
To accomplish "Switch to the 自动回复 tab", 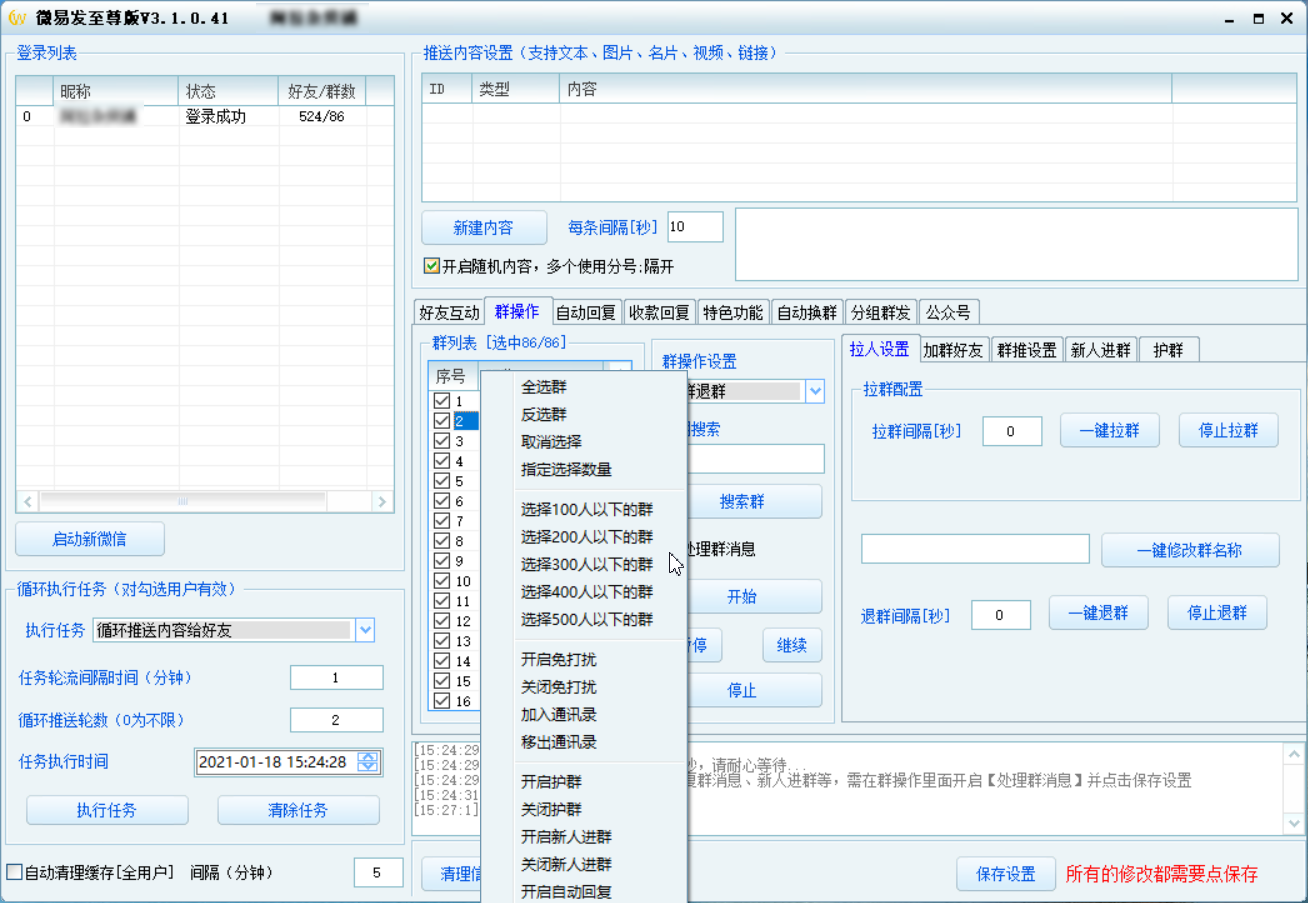I will point(586,312).
